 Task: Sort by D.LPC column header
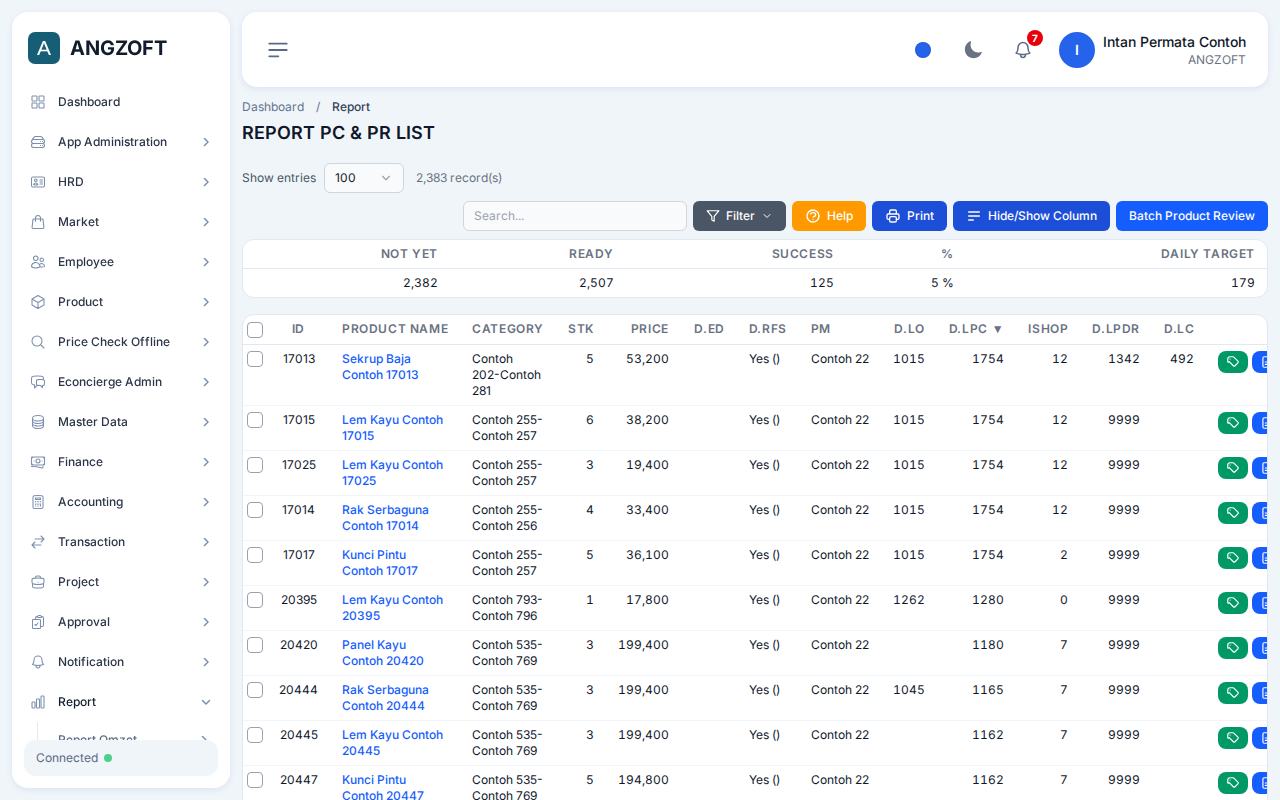coord(975,329)
